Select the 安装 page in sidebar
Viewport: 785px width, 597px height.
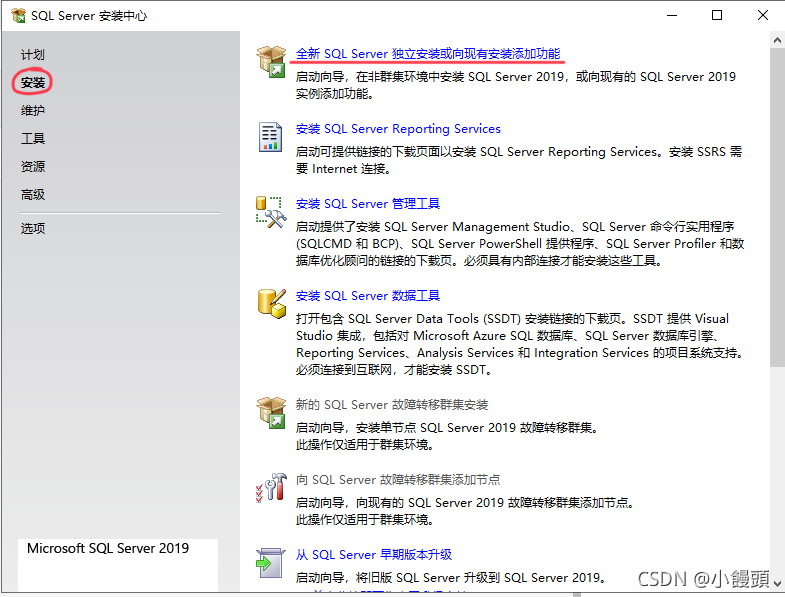click(x=33, y=82)
